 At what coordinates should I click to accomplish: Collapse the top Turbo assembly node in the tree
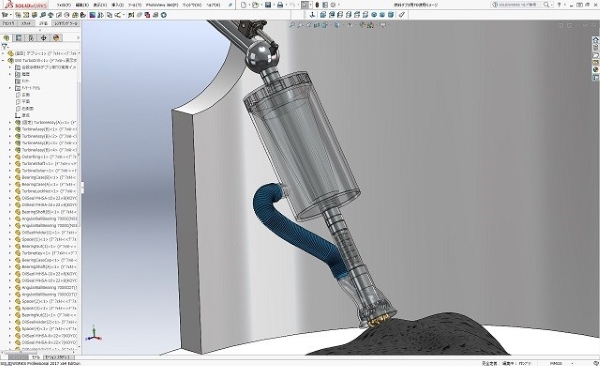[4, 60]
